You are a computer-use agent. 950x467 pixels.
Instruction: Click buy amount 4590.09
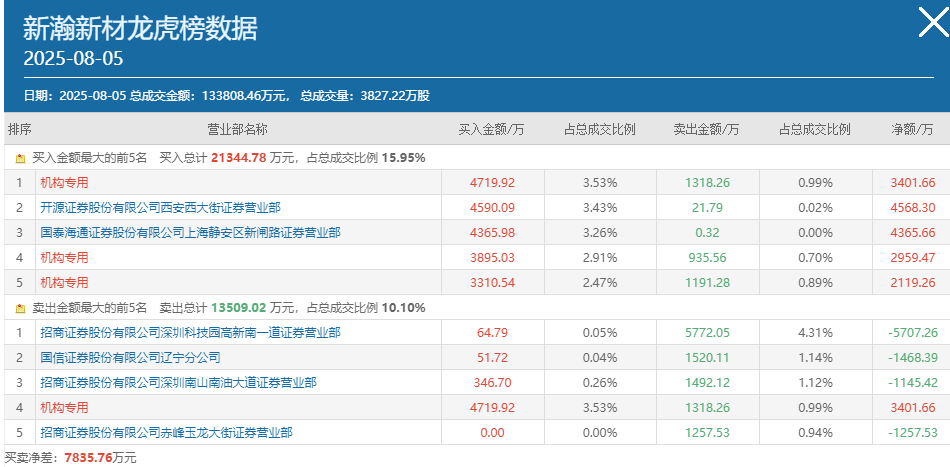click(x=492, y=208)
